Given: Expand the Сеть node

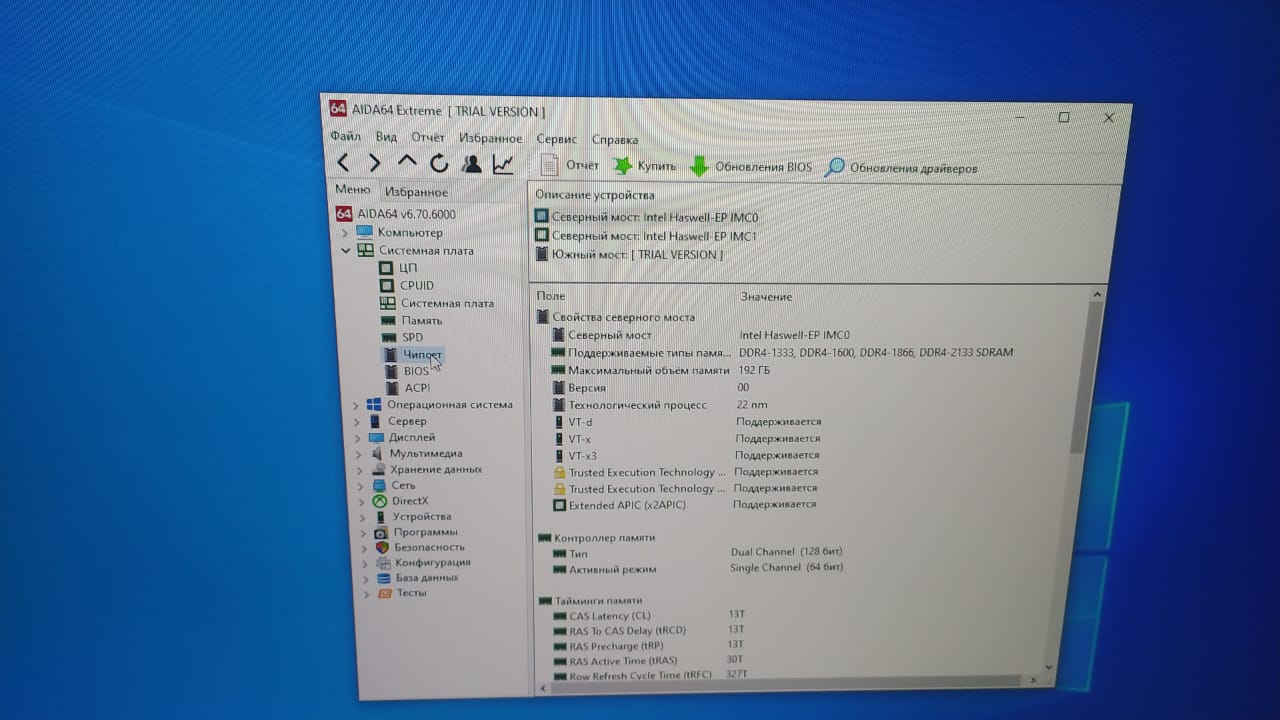Looking at the screenshot, I should (x=361, y=486).
